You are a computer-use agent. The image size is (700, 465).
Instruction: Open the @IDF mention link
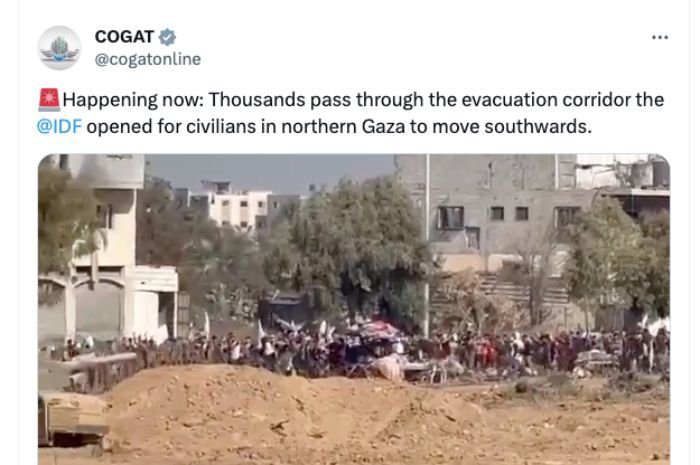(x=59, y=127)
